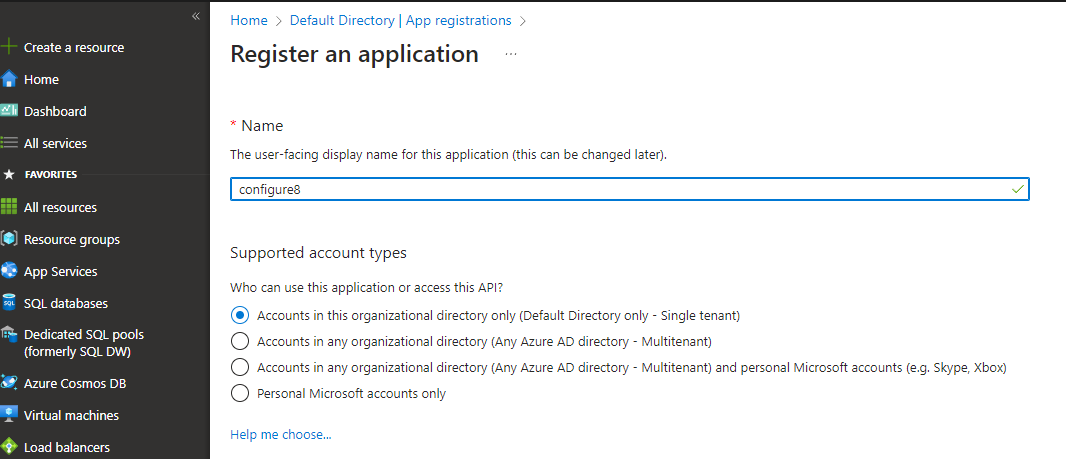Open the ellipsis menu beside Register an application
Image resolution: width=1066 pixels, height=459 pixels.
(511, 54)
